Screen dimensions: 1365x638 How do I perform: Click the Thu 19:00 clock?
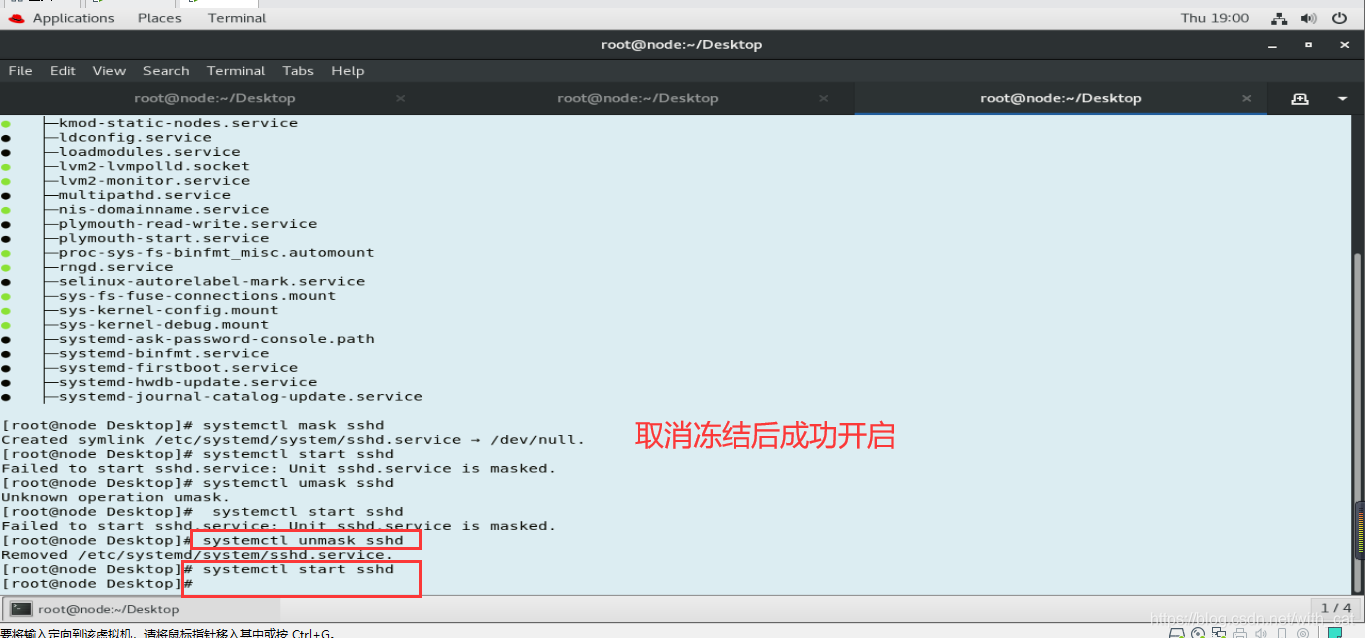pos(1214,18)
